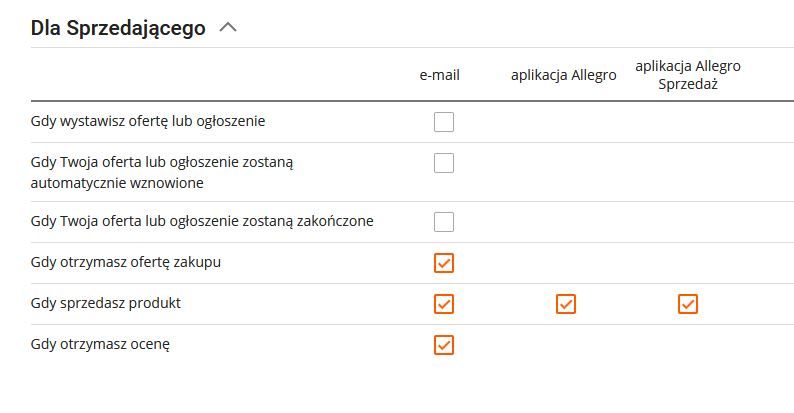
Task: Uncheck e-mail for Gdy sprzedasz produkt
Action: 444,304
